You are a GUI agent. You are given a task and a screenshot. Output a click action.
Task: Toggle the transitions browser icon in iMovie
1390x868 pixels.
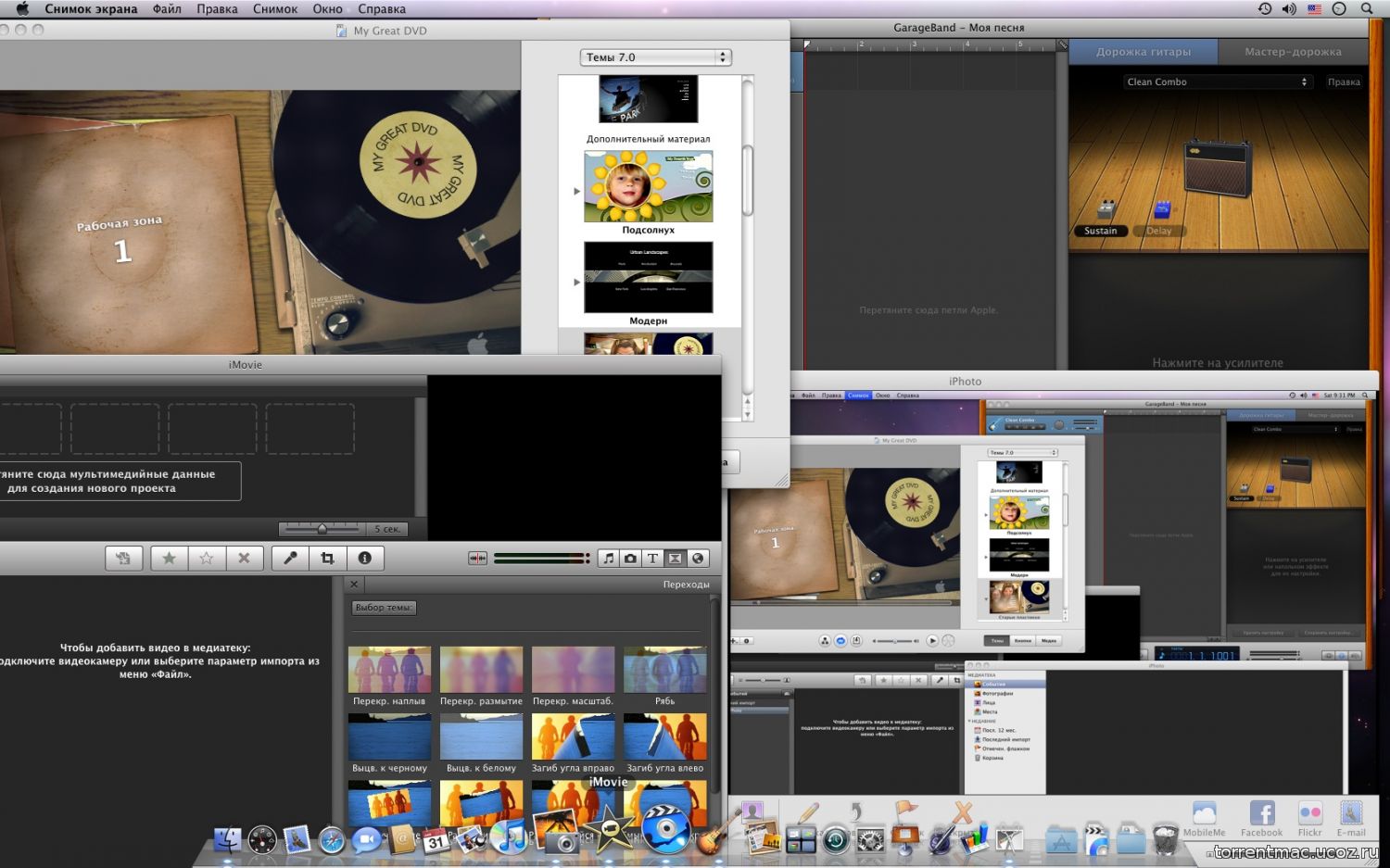coord(675,558)
